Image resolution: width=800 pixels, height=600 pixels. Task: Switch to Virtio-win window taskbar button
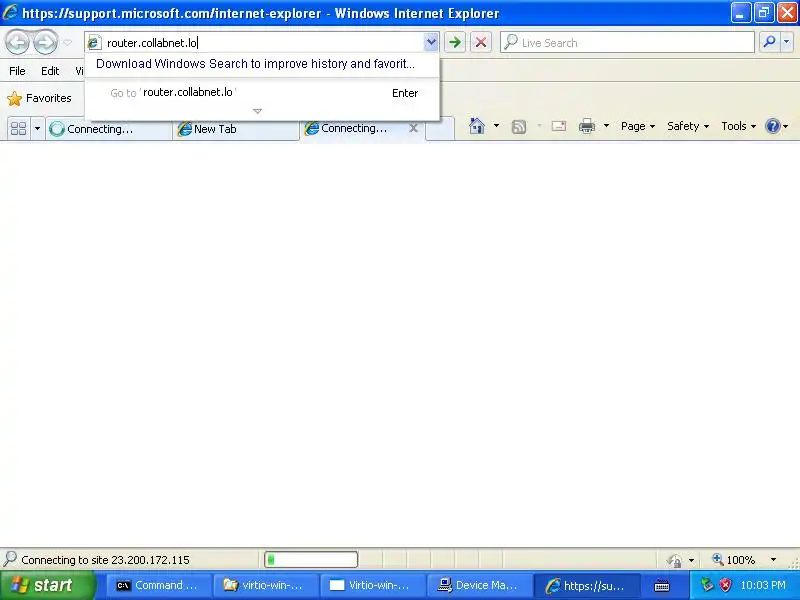coord(373,585)
